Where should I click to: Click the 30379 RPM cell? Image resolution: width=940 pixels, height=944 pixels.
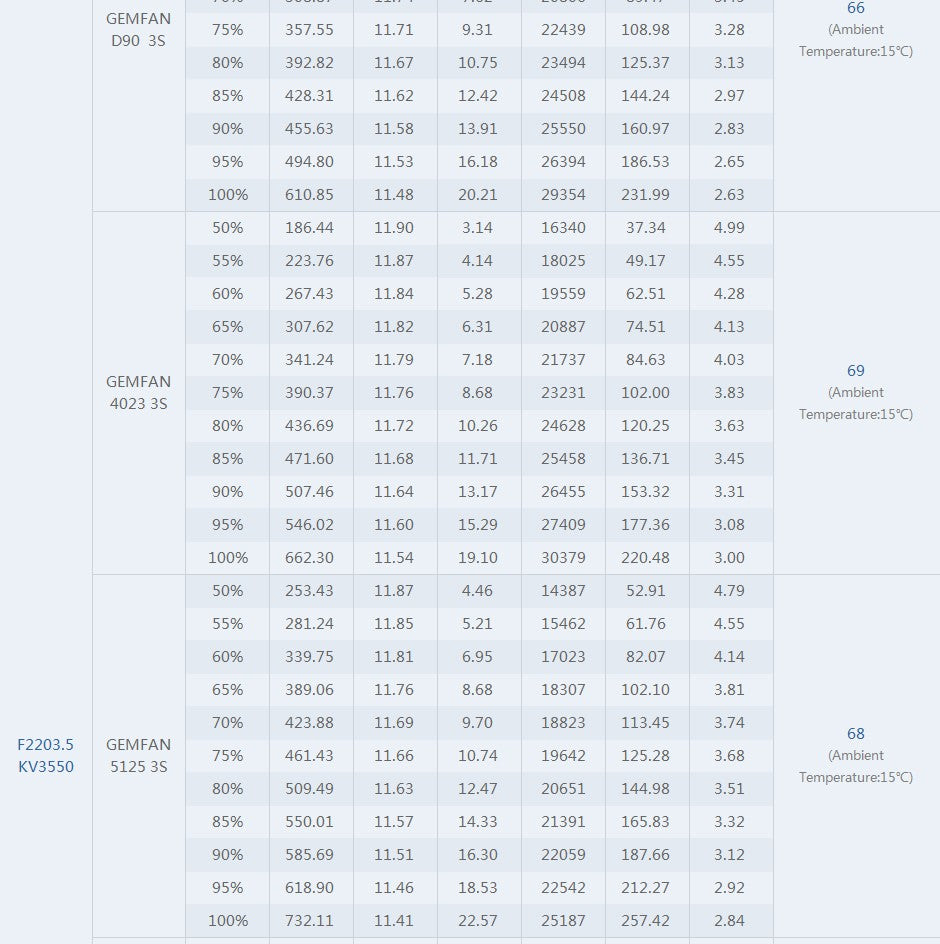pyautogui.click(x=563, y=557)
